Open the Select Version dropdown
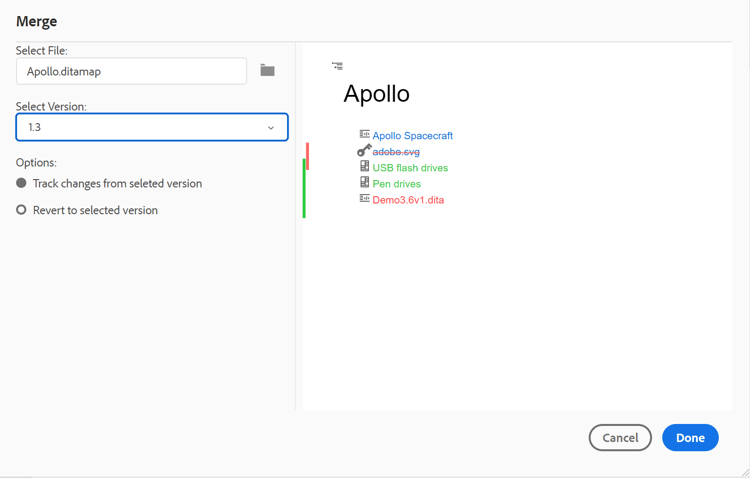 click(x=152, y=127)
